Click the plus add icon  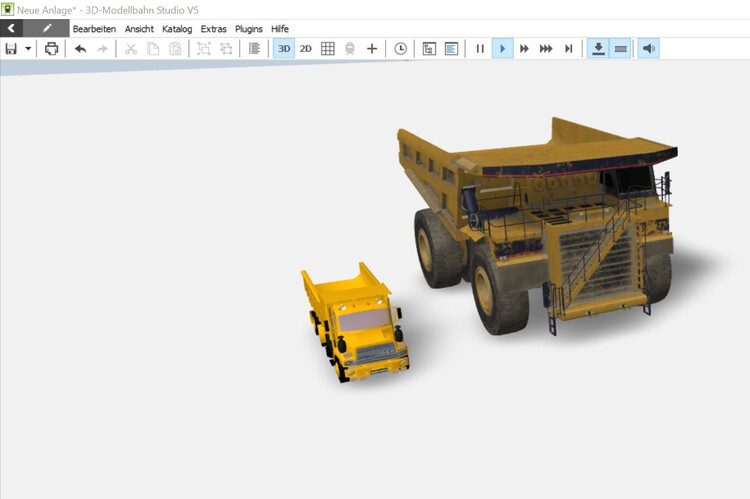click(x=372, y=48)
